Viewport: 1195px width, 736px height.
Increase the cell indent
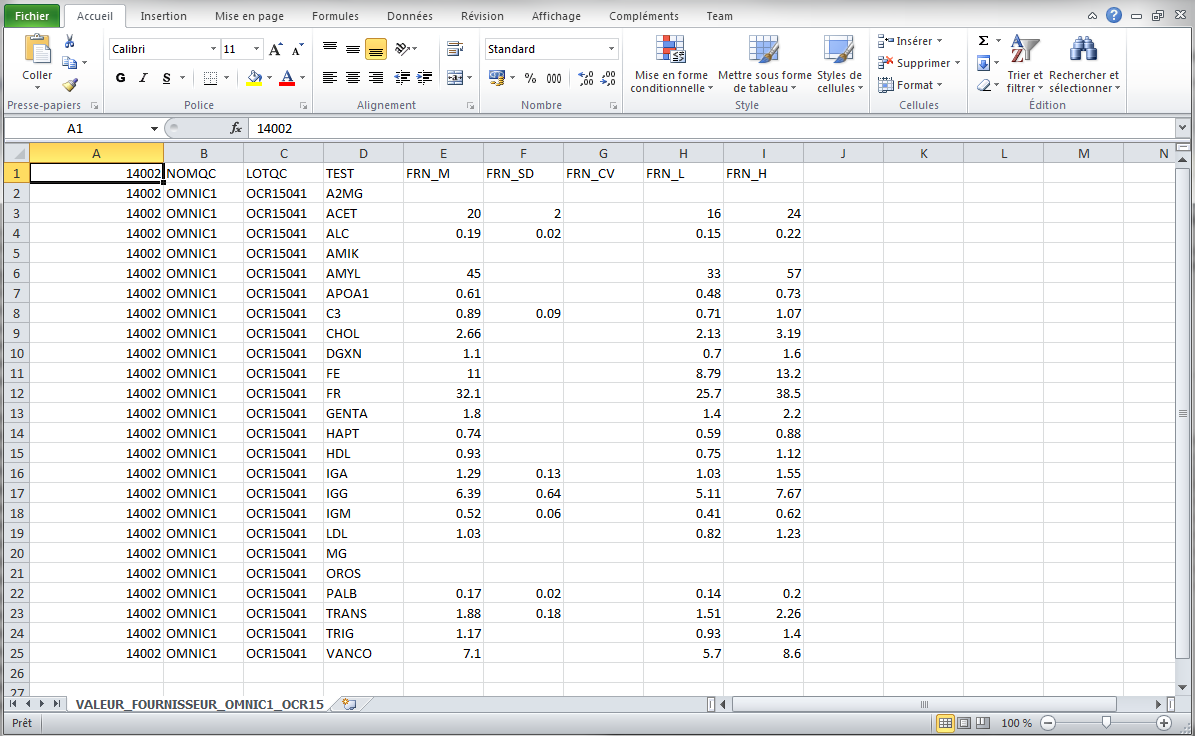[424, 77]
